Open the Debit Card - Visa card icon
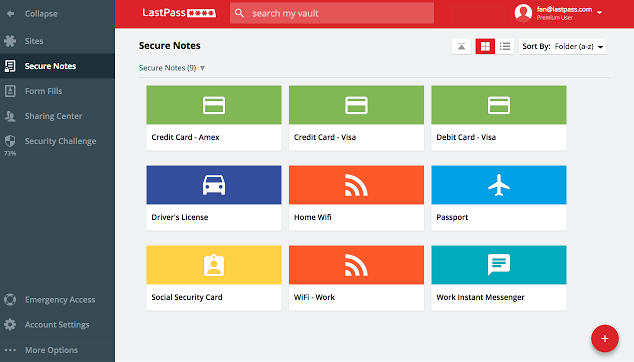This screenshot has width=634, height=362. click(x=499, y=105)
